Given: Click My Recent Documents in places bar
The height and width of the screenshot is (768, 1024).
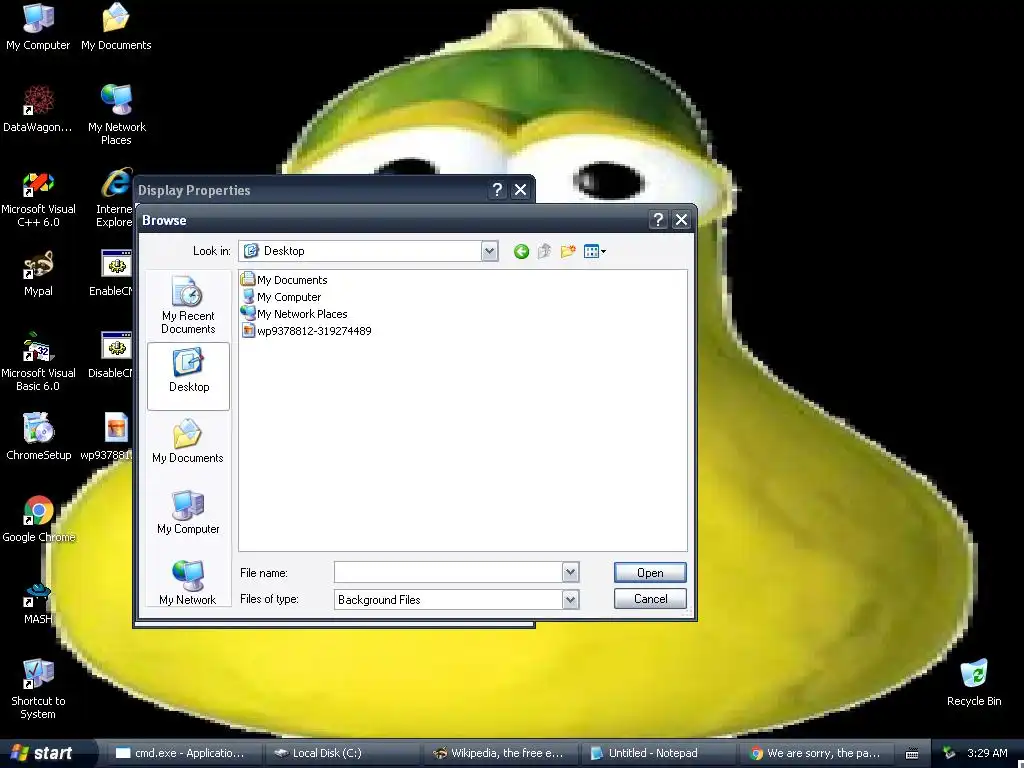Looking at the screenshot, I should pos(188,306).
